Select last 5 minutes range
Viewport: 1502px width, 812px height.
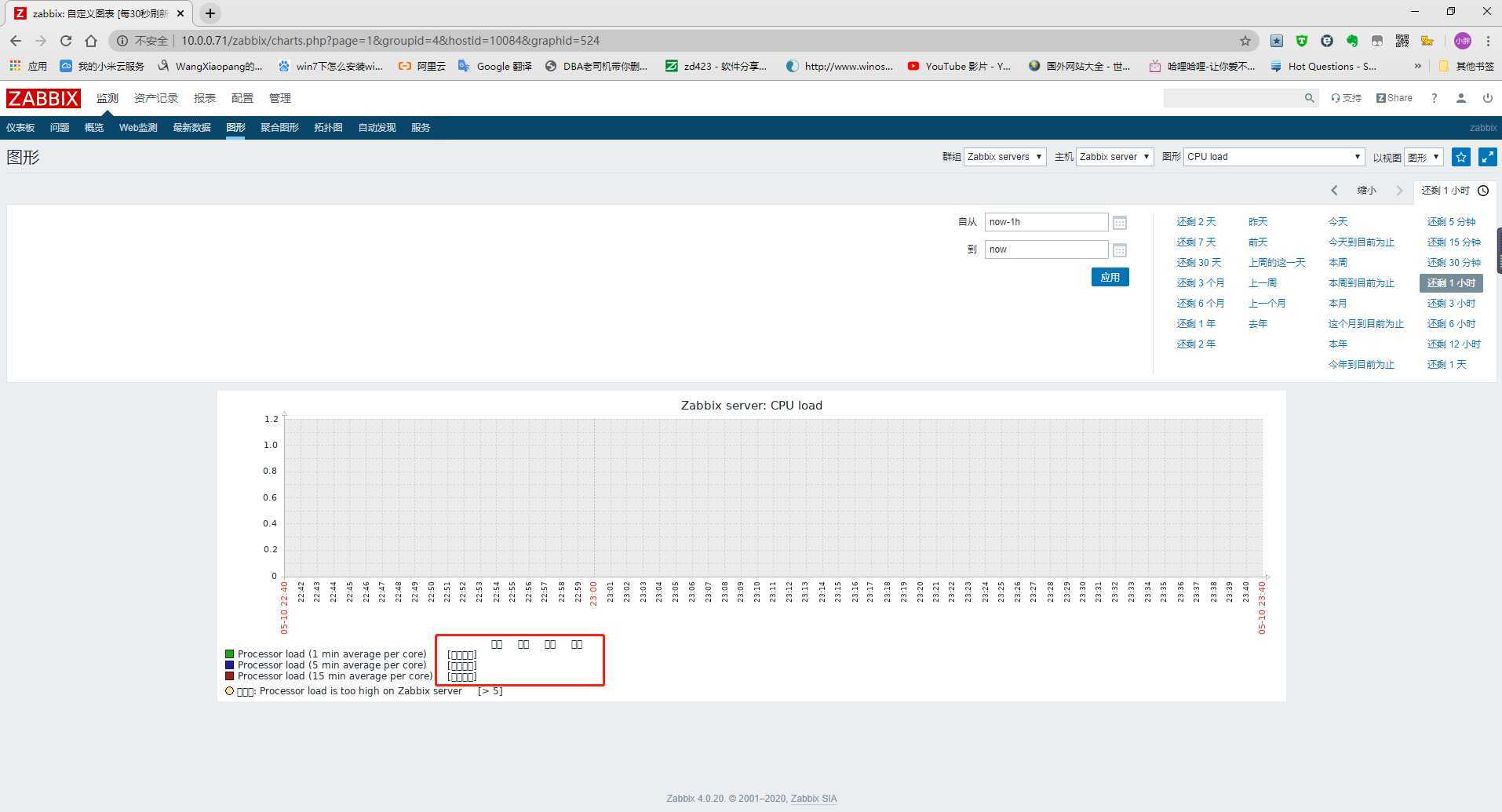1451,222
